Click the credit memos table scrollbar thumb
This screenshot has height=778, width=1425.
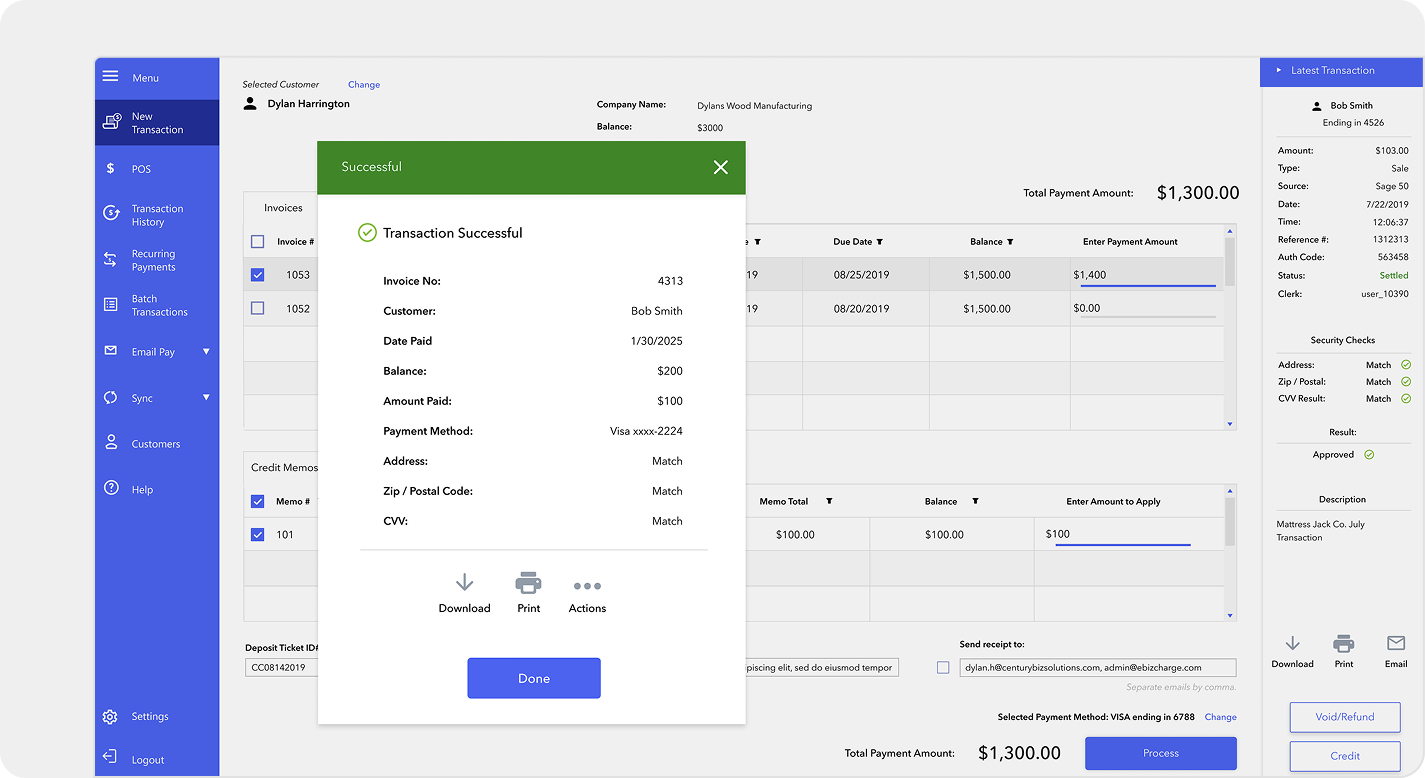(x=1230, y=521)
